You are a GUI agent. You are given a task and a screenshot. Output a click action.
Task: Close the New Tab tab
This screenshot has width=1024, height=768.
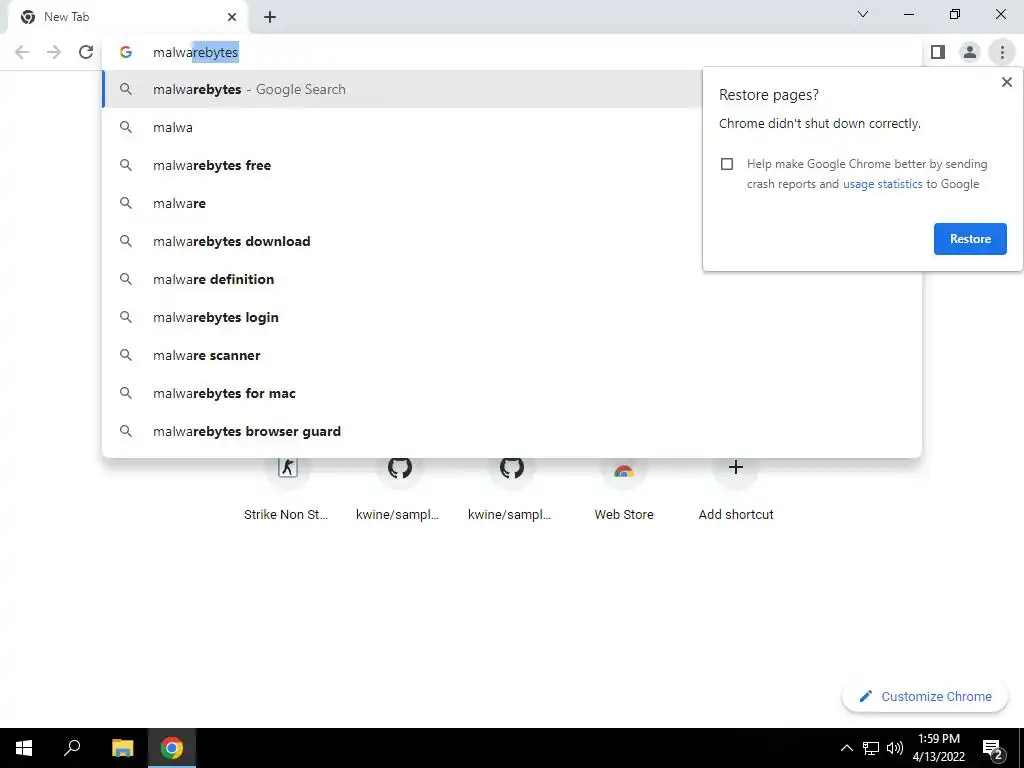232,17
